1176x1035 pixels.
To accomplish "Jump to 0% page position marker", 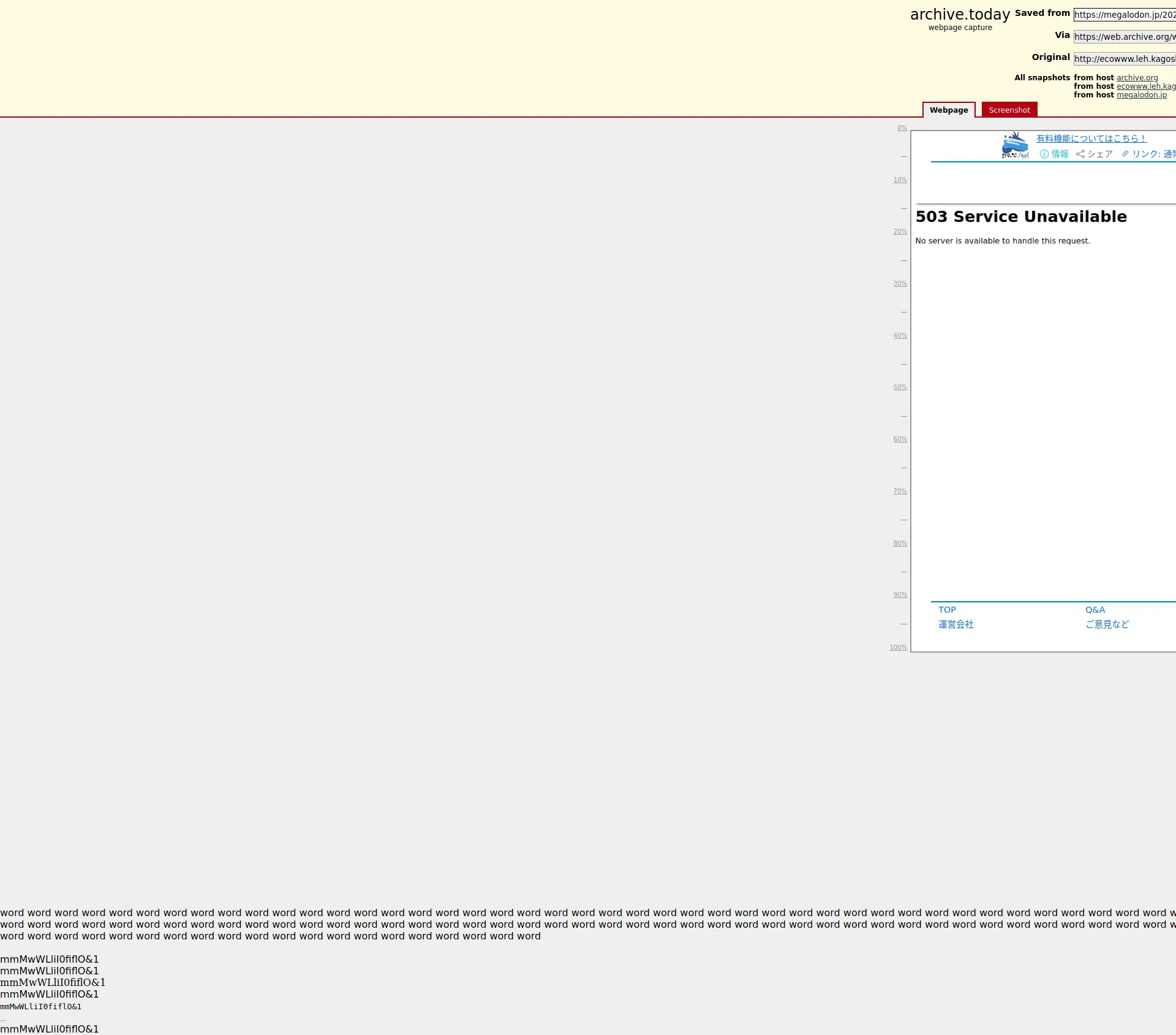I will pos(902,128).
